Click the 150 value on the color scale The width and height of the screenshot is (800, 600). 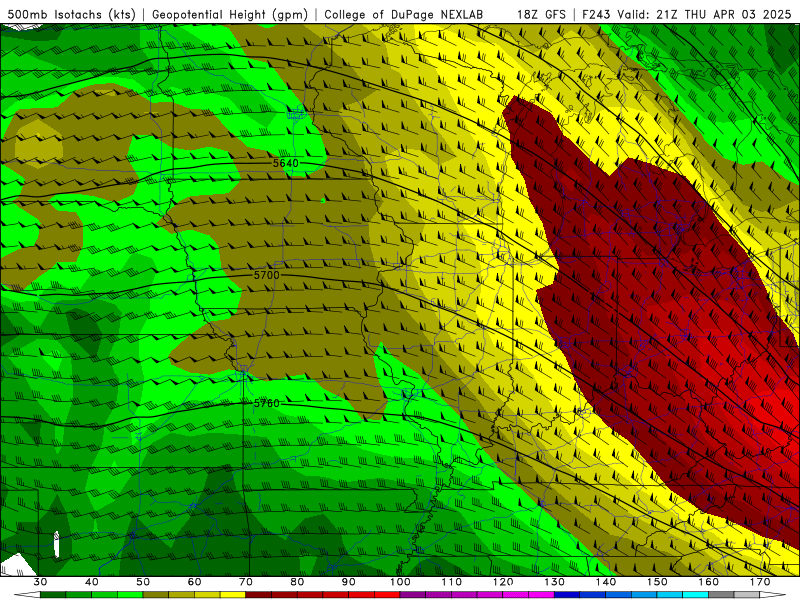[657, 582]
